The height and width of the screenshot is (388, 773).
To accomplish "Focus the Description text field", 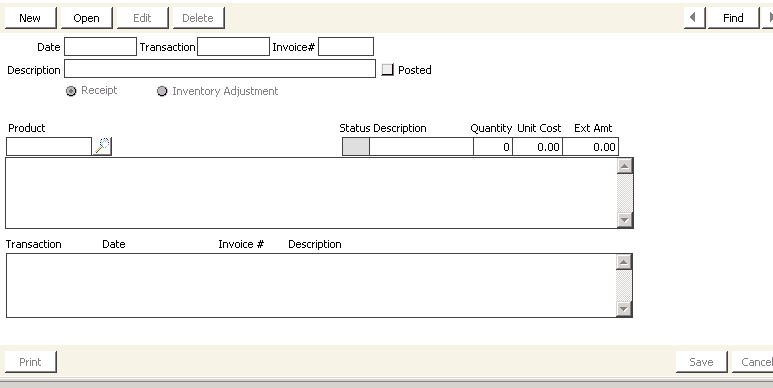I will [x=220, y=69].
